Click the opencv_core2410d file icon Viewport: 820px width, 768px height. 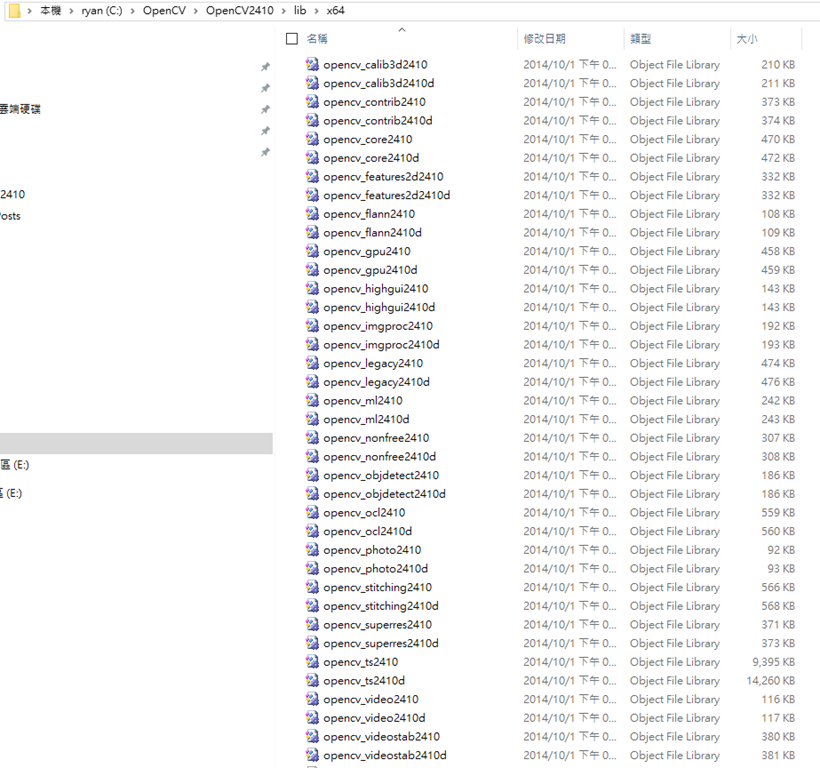click(x=312, y=158)
